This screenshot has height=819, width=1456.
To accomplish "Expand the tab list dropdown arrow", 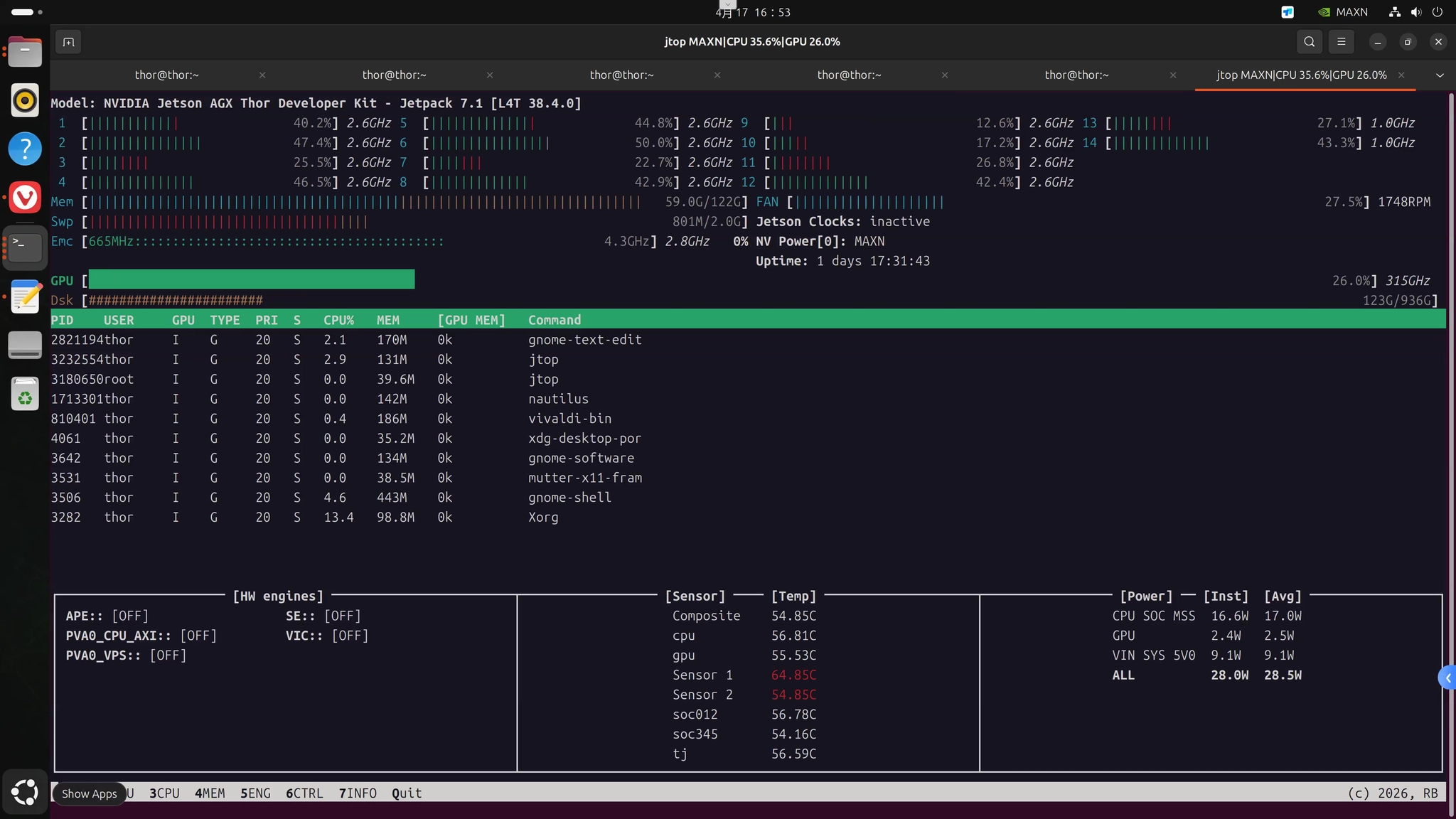I will pyautogui.click(x=1440, y=75).
